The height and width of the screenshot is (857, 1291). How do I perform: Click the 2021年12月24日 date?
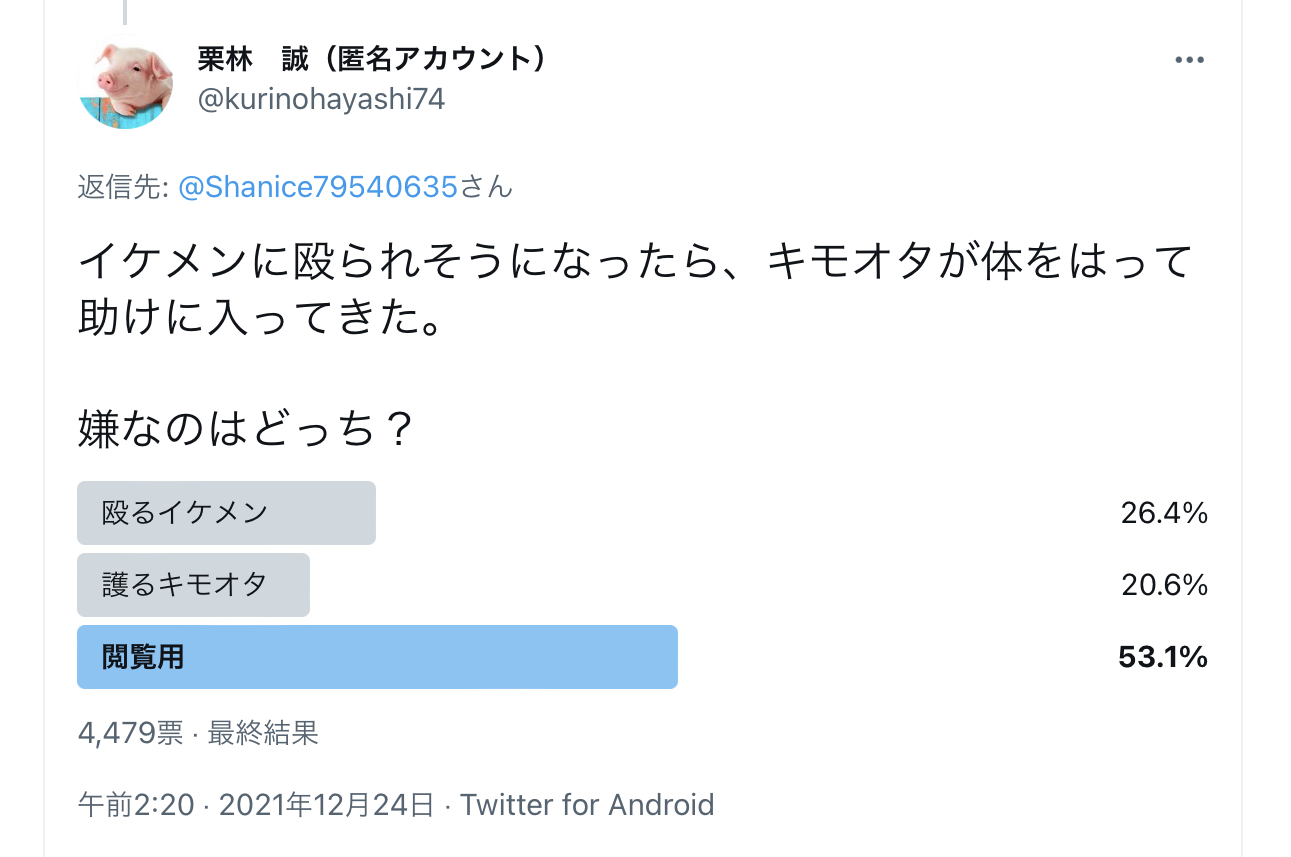point(326,805)
